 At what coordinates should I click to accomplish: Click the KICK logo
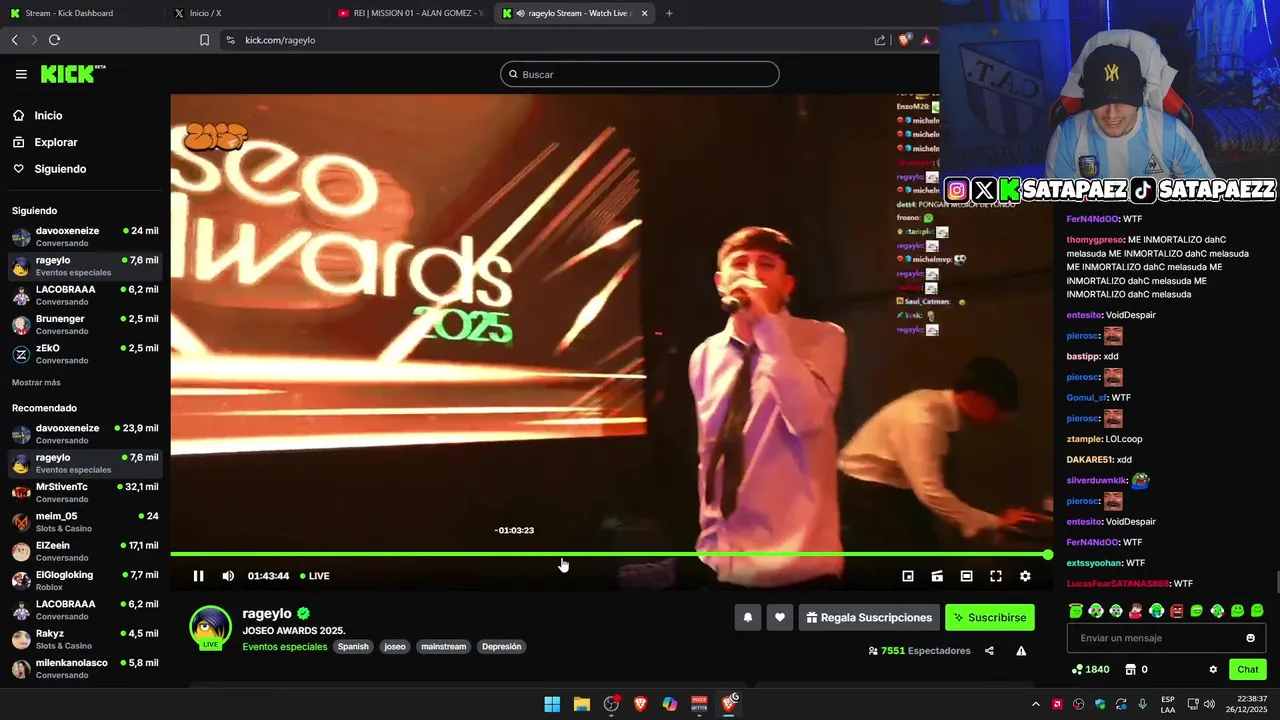pos(72,74)
